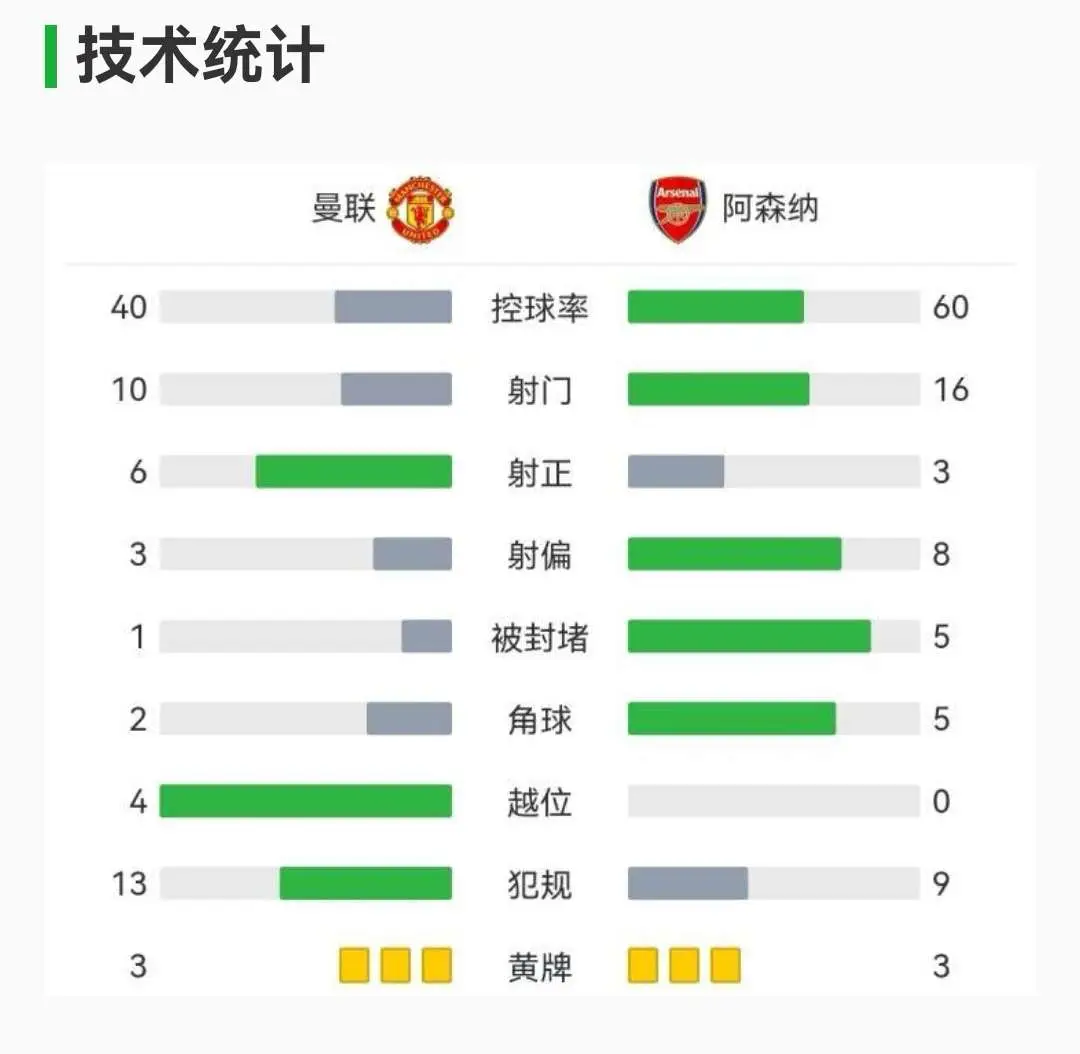The height and width of the screenshot is (1054, 1080).
Task: Click the Arsenal crest icon
Action: 678,209
